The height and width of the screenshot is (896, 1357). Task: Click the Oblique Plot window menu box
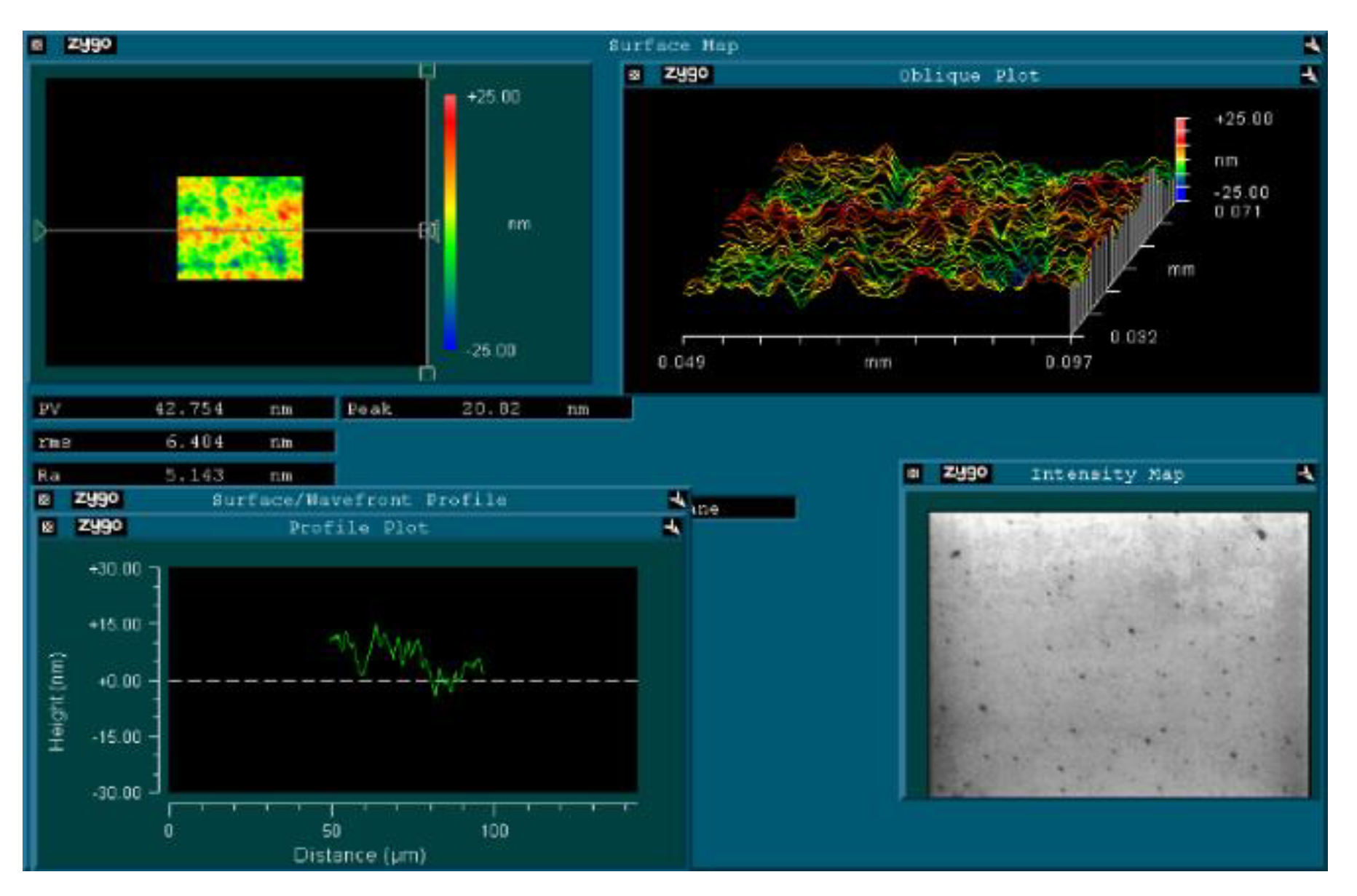[635, 75]
